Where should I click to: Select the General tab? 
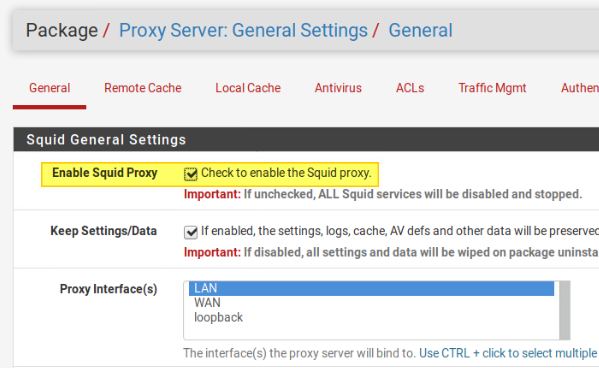tap(50, 88)
